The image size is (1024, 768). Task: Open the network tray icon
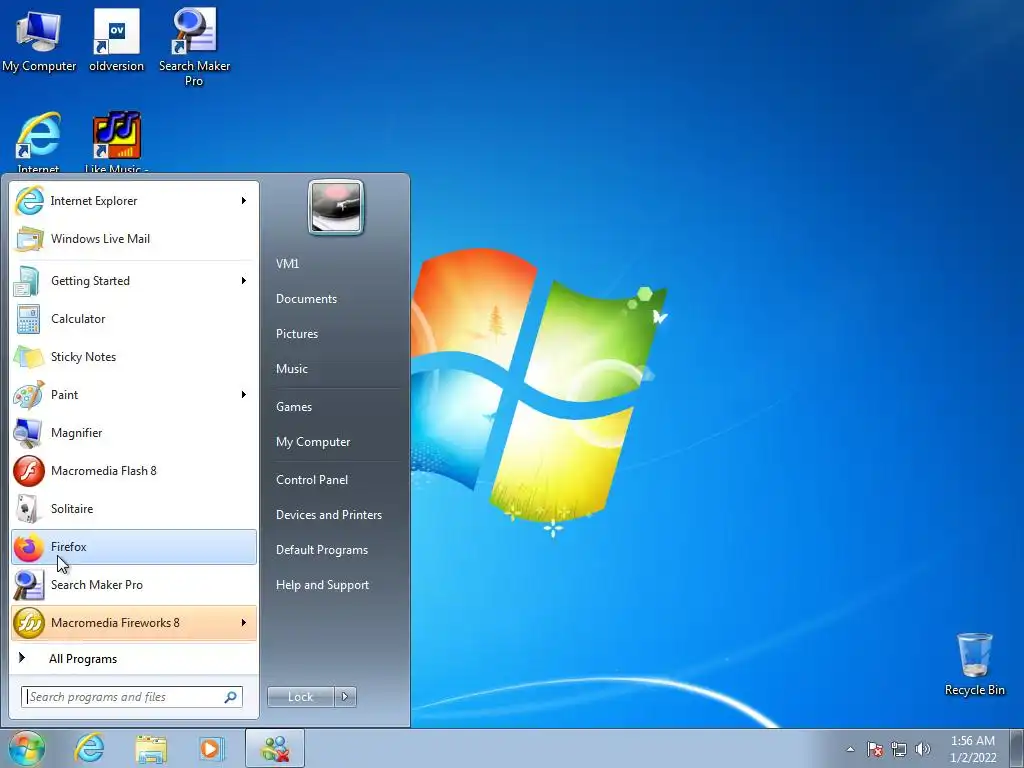point(899,749)
